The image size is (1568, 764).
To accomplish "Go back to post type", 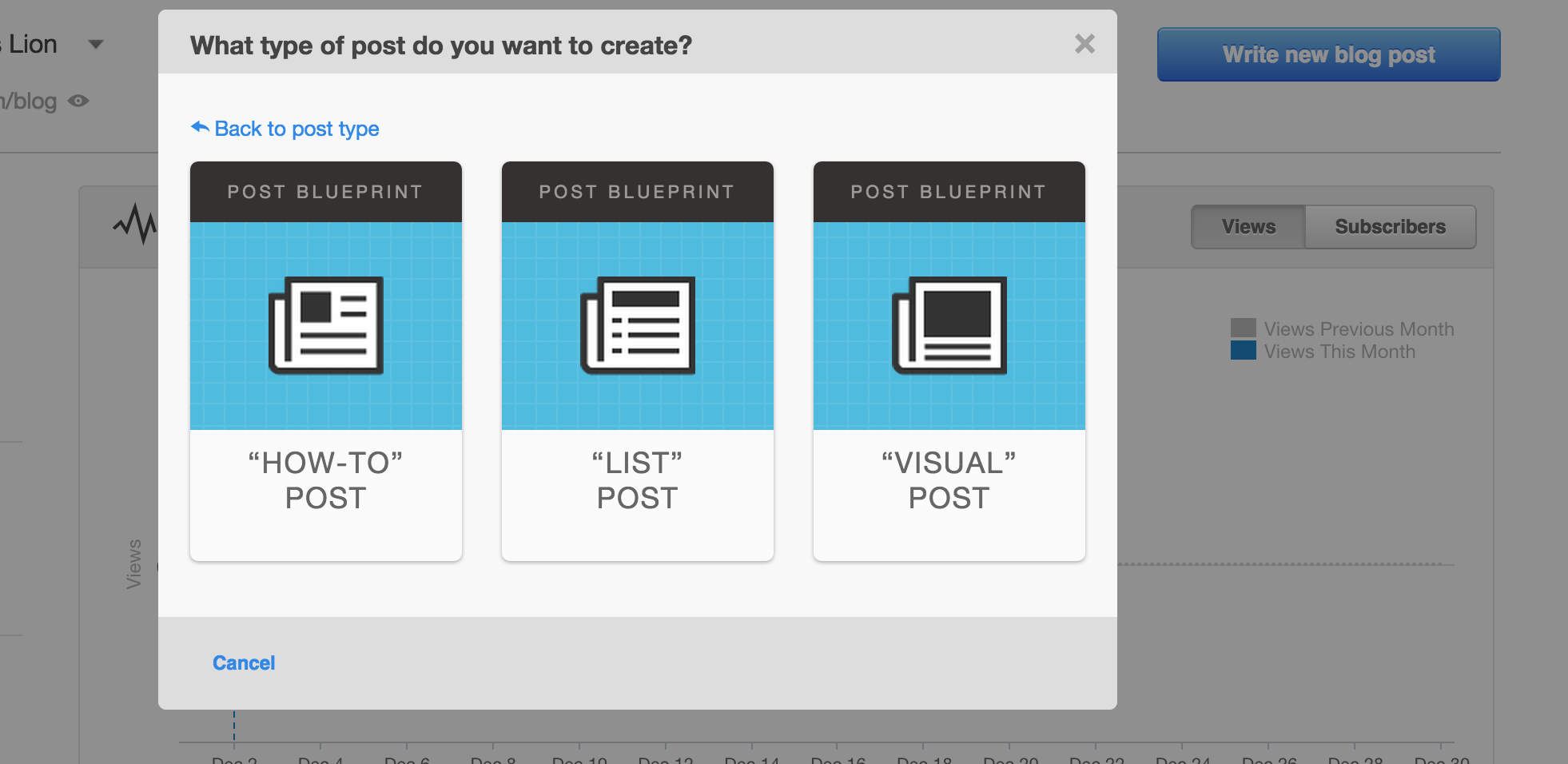I will (296, 129).
